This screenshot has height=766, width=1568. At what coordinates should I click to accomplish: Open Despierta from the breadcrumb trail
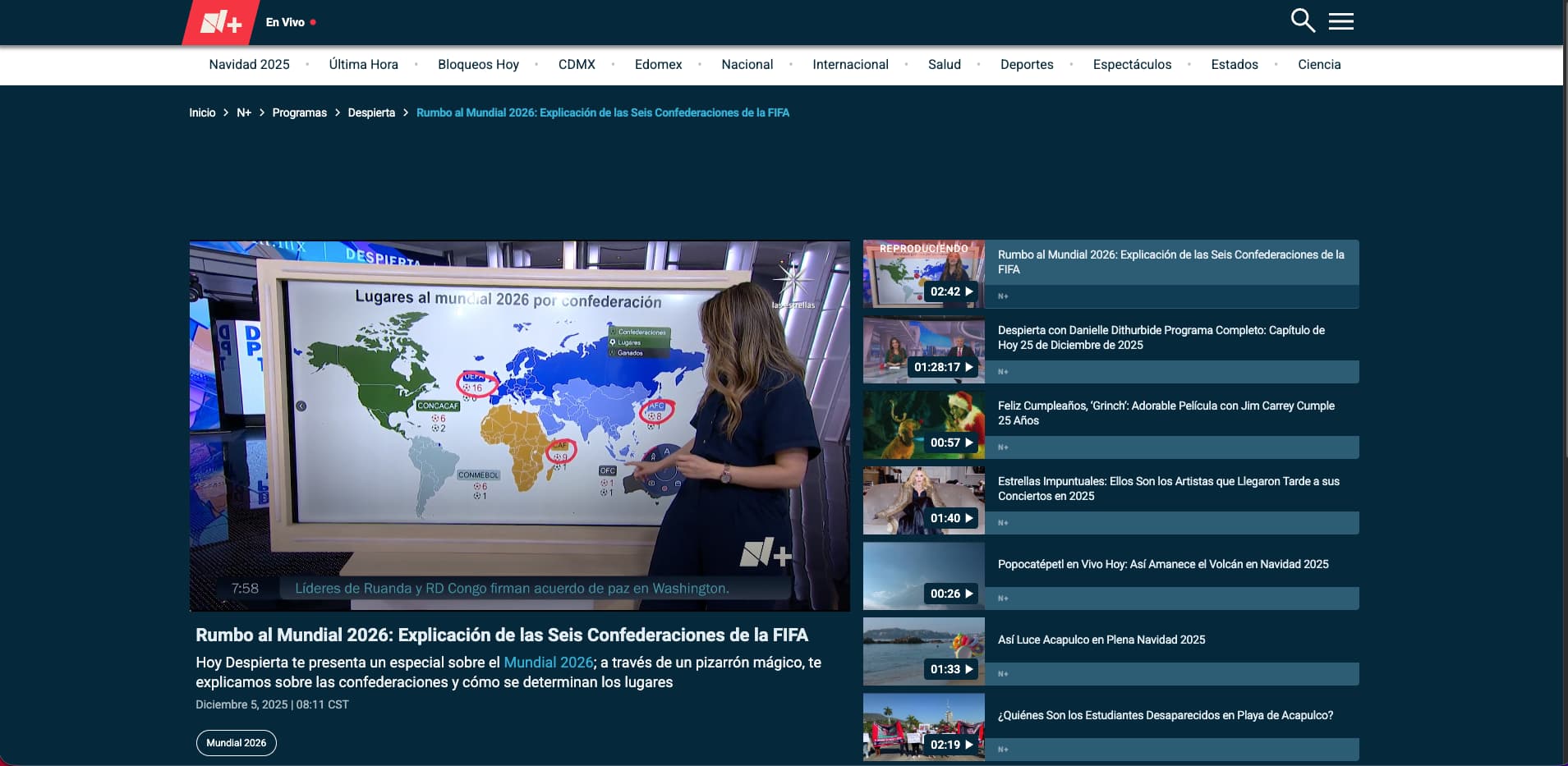[x=371, y=112]
